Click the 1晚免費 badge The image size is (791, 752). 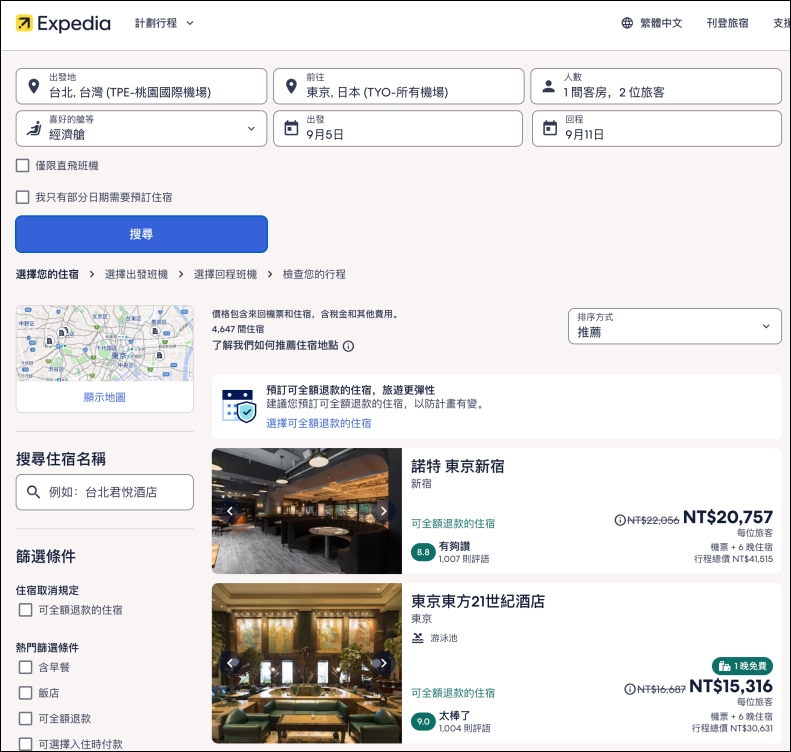tap(742, 666)
